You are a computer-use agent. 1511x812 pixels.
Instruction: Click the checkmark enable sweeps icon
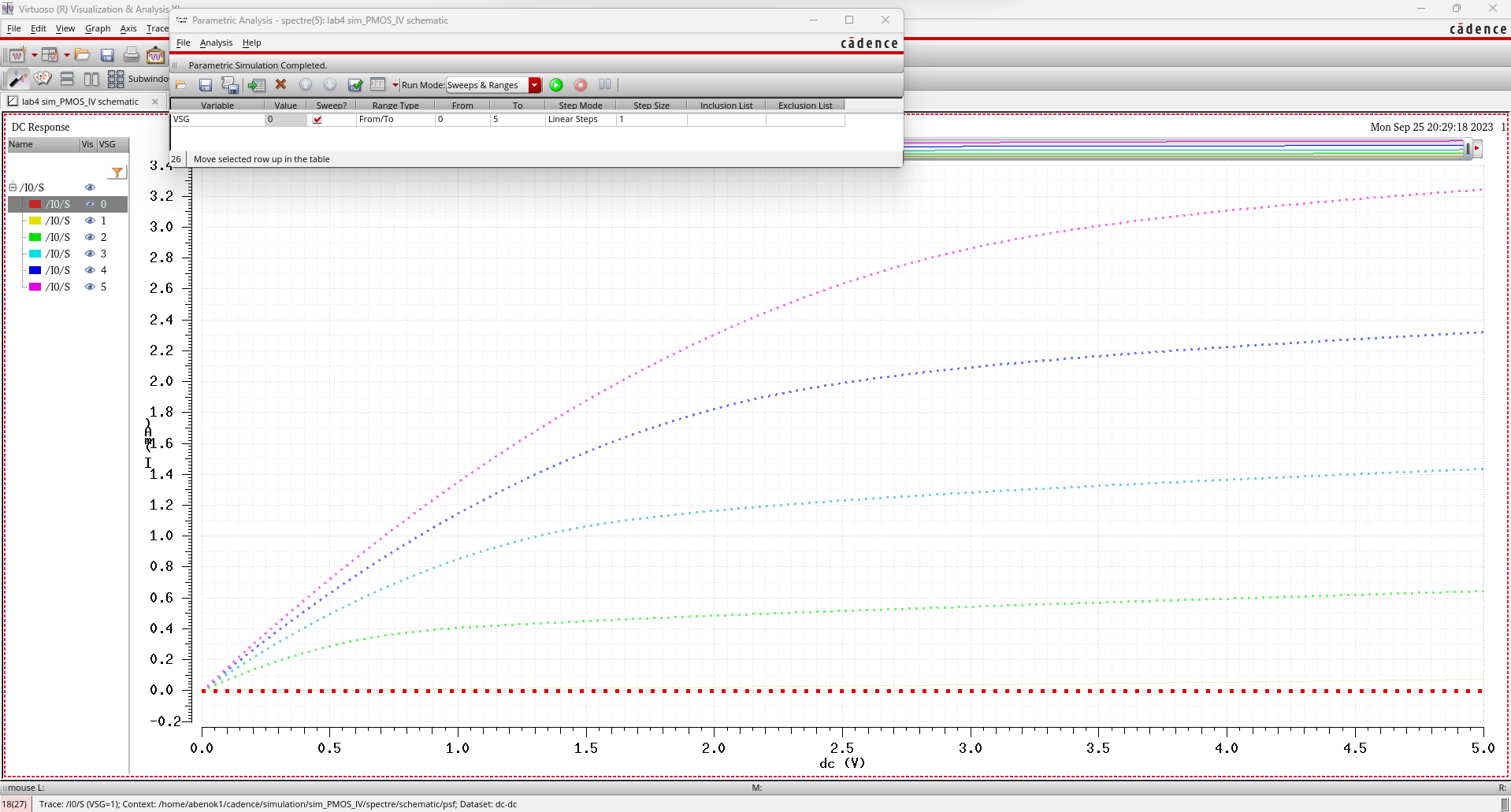(355, 84)
